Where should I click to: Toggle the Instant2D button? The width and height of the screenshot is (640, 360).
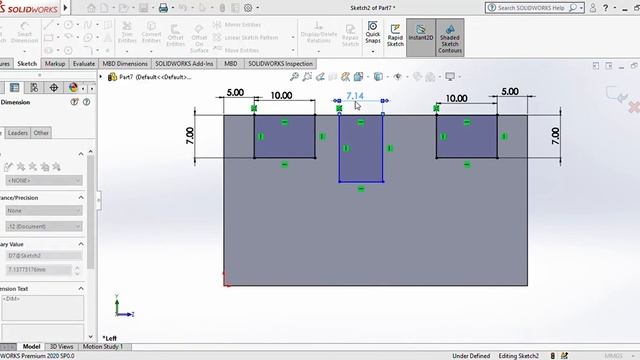pos(421,37)
